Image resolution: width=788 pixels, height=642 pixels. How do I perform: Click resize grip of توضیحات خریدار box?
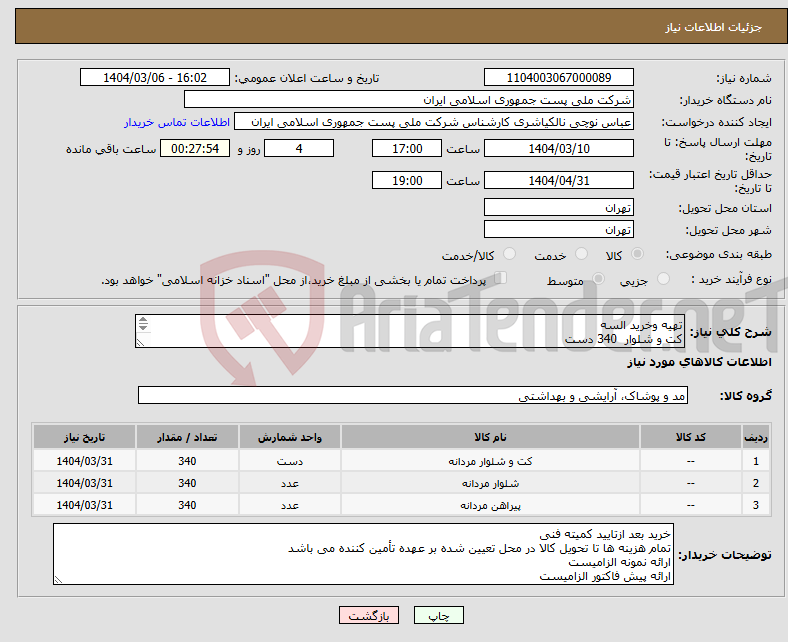point(58,580)
